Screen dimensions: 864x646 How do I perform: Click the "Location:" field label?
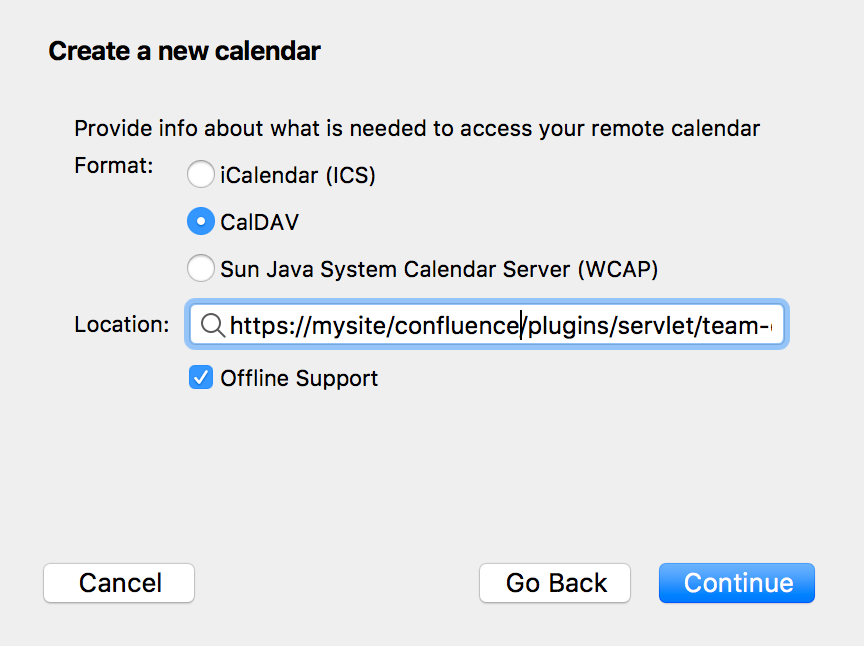click(x=121, y=324)
